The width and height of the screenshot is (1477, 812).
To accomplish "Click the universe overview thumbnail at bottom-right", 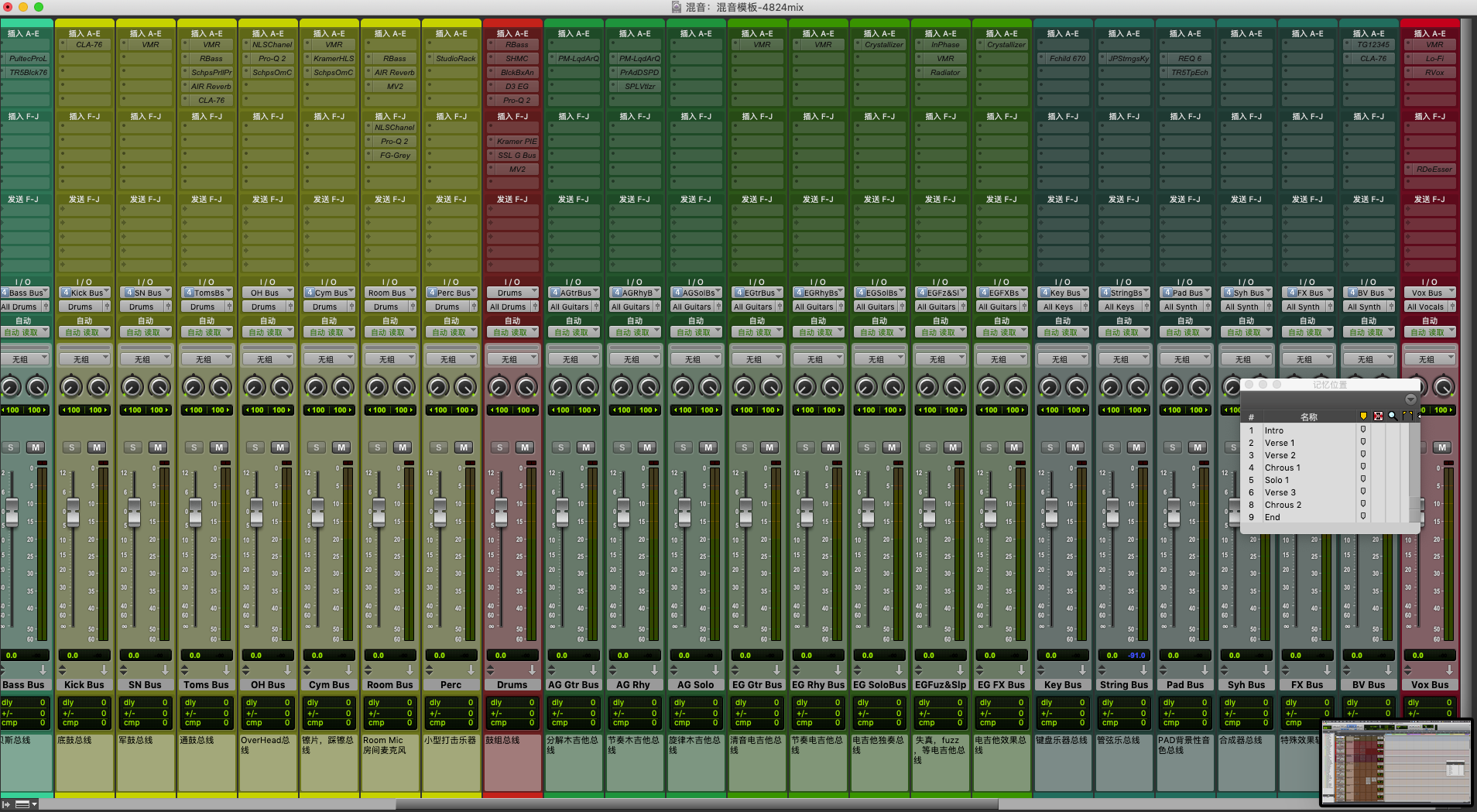I will [1396, 762].
